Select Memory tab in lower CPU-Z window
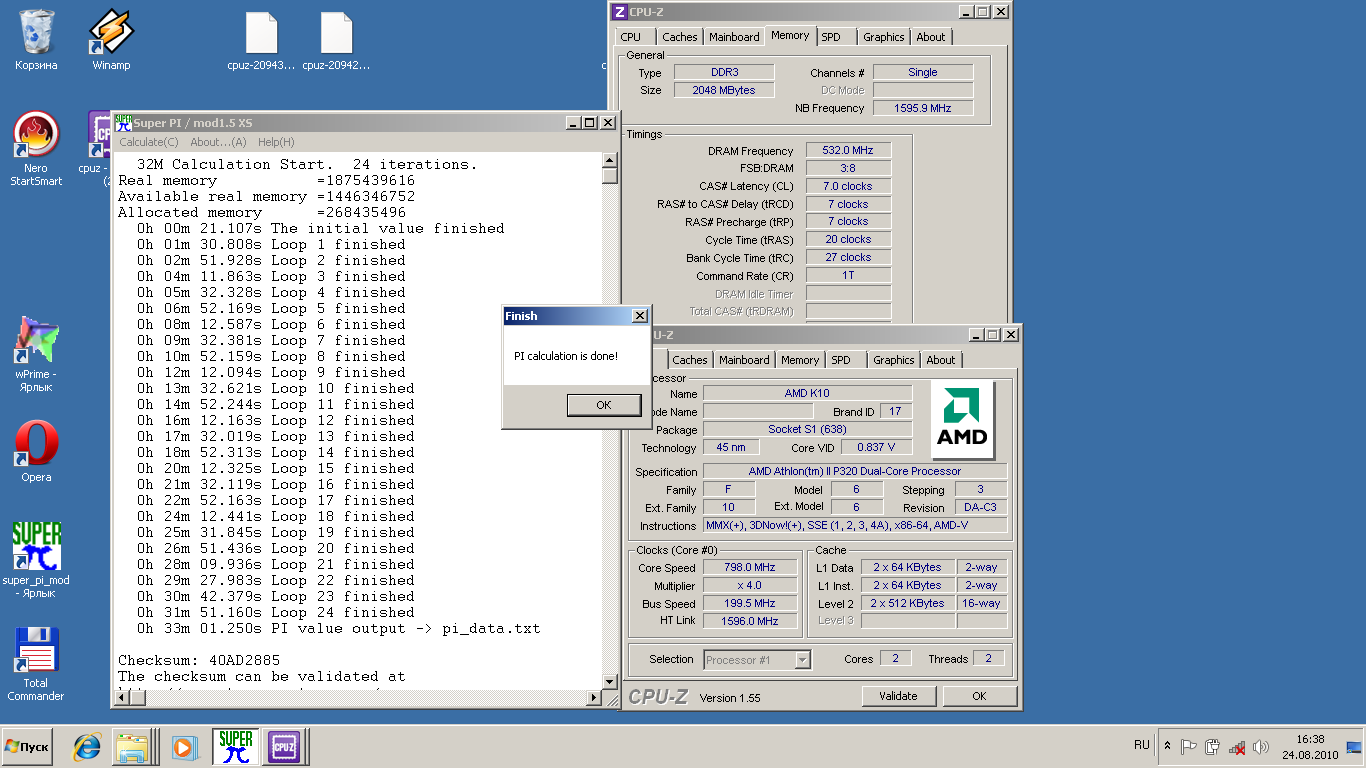This screenshot has height=768, width=1366. (x=800, y=360)
